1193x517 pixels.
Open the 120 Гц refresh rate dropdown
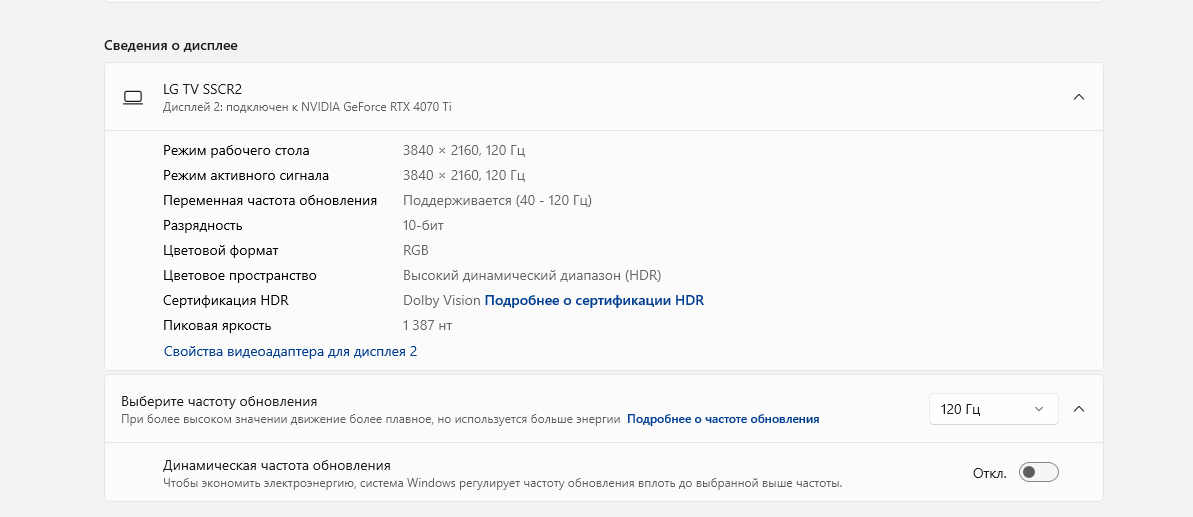[x=993, y=409]
